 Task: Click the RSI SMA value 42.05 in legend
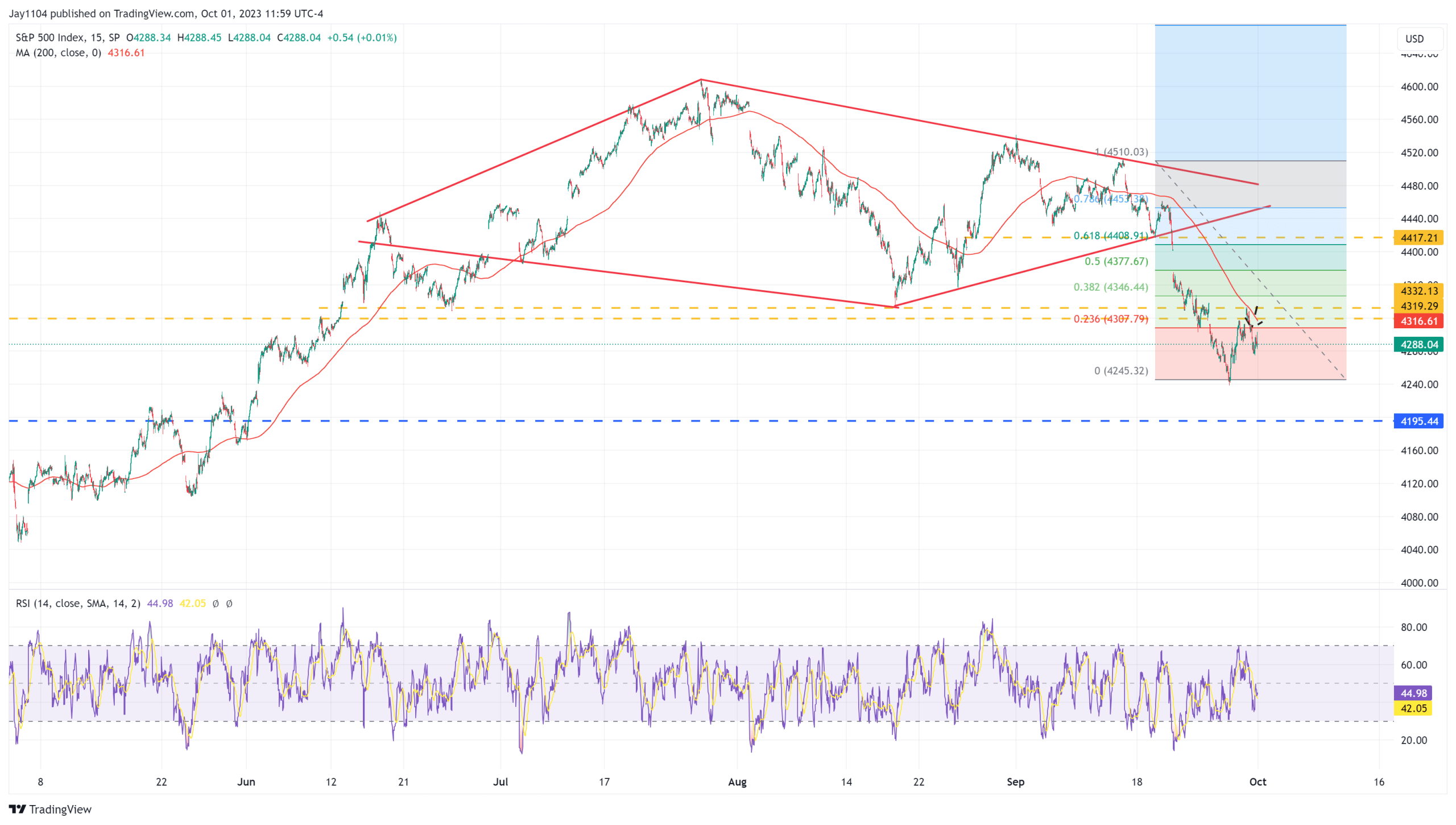pos(192,603)
